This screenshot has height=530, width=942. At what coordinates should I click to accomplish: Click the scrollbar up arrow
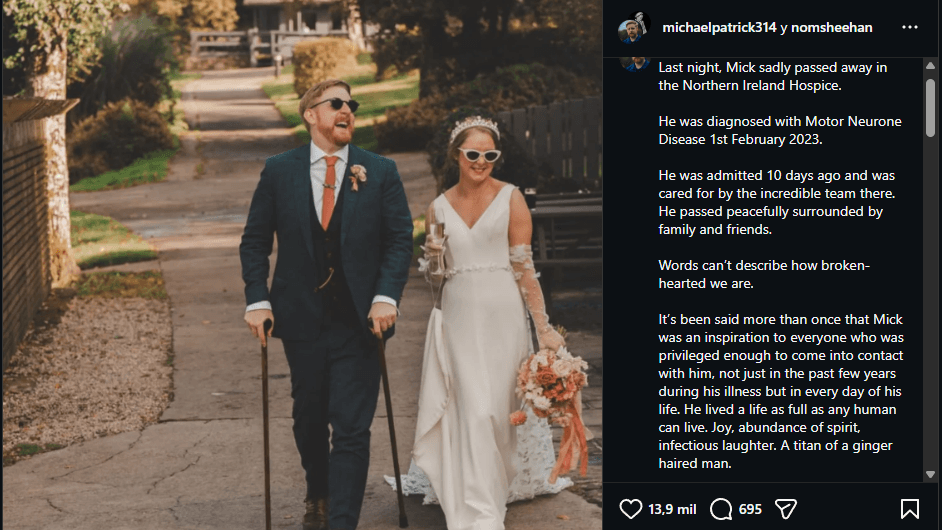tap(930, 65)
